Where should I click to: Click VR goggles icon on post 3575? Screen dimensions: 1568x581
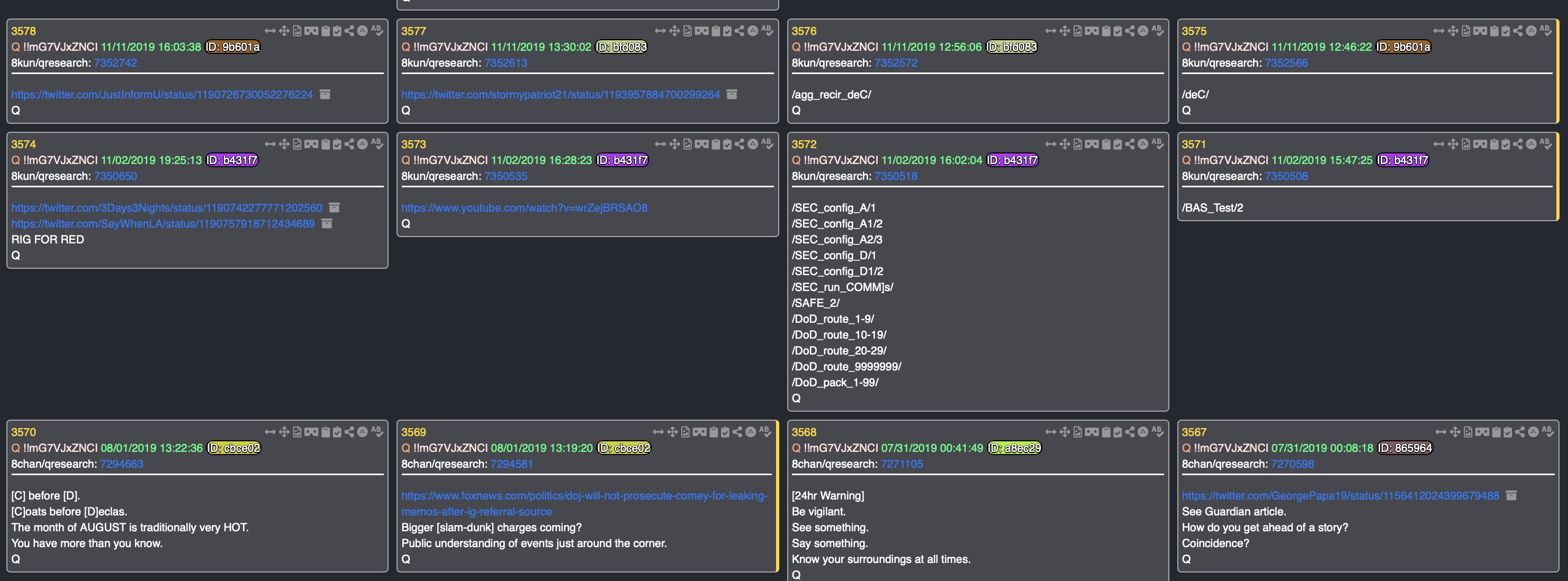pyautogui.click(x=1480, y=31)
